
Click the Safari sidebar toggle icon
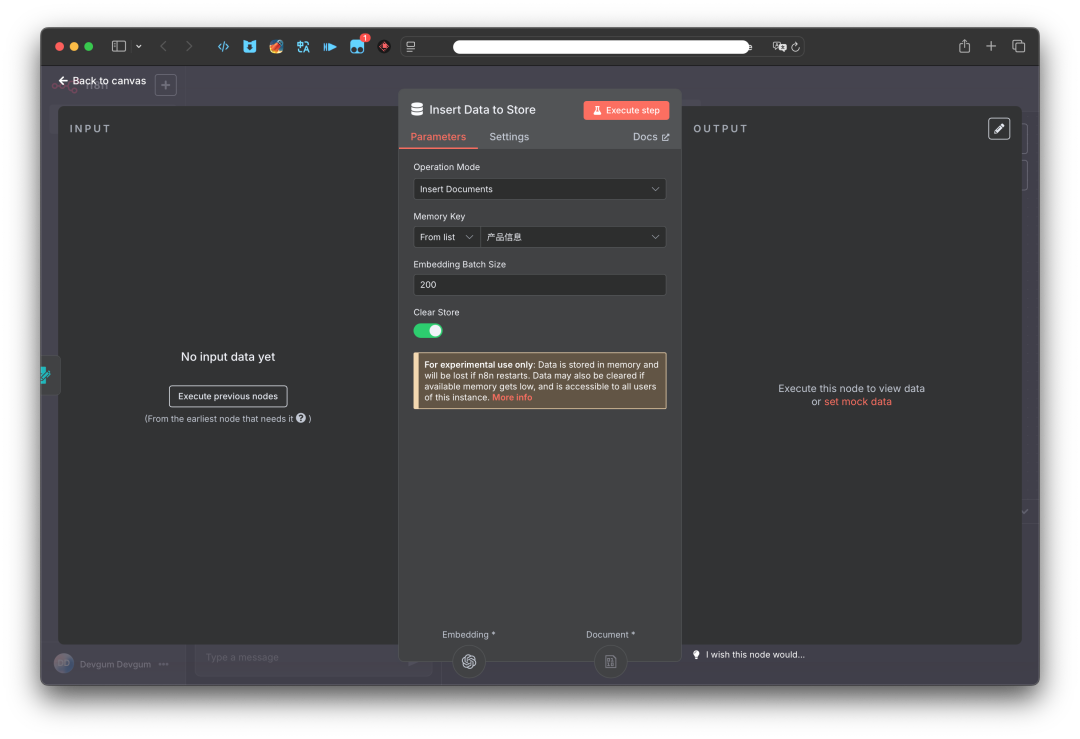coord(119,46)
